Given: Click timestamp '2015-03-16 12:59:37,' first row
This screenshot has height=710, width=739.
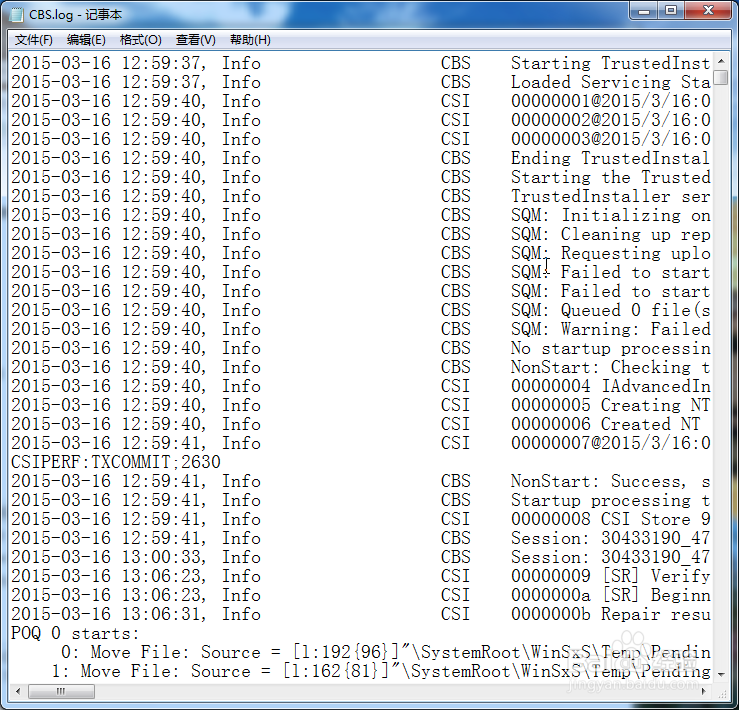Looking at the screenshot, I should (x=108, y=63).
